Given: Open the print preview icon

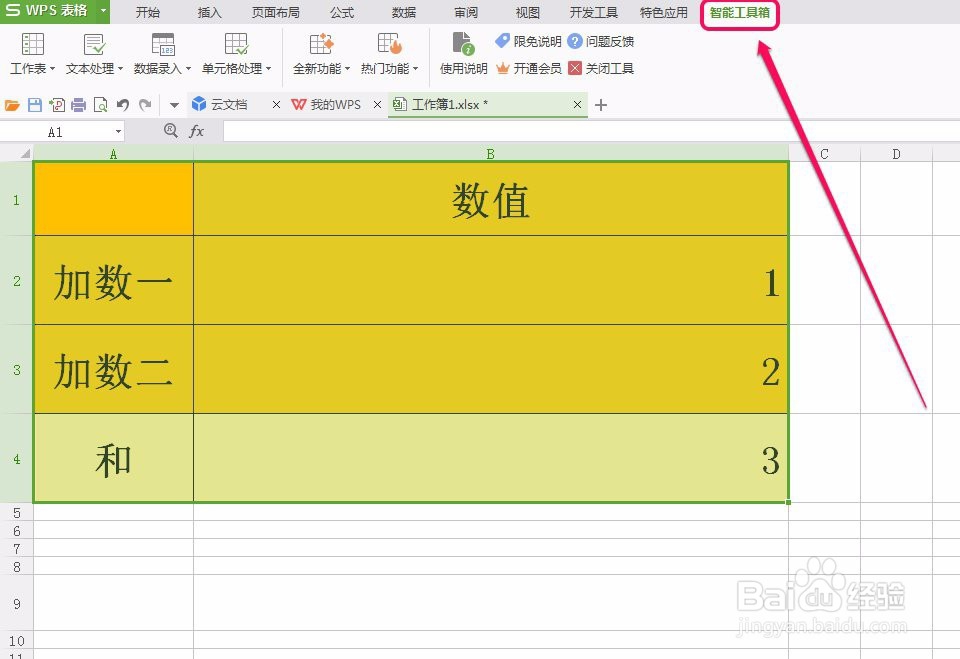Looking at the screenshot, I should click(100, 103).
